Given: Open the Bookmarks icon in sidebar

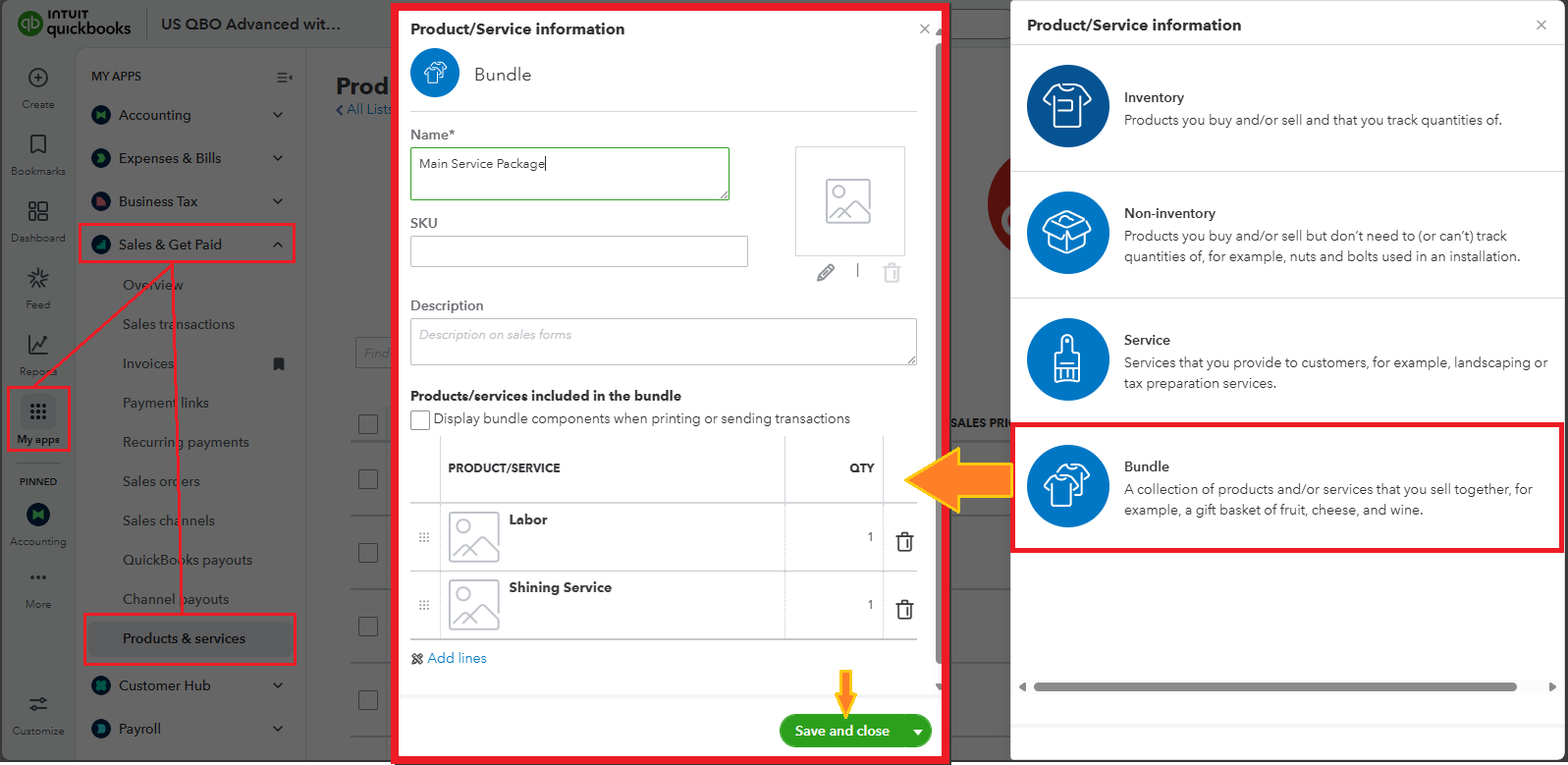Looking at the screenshot, I should (38, 145).
